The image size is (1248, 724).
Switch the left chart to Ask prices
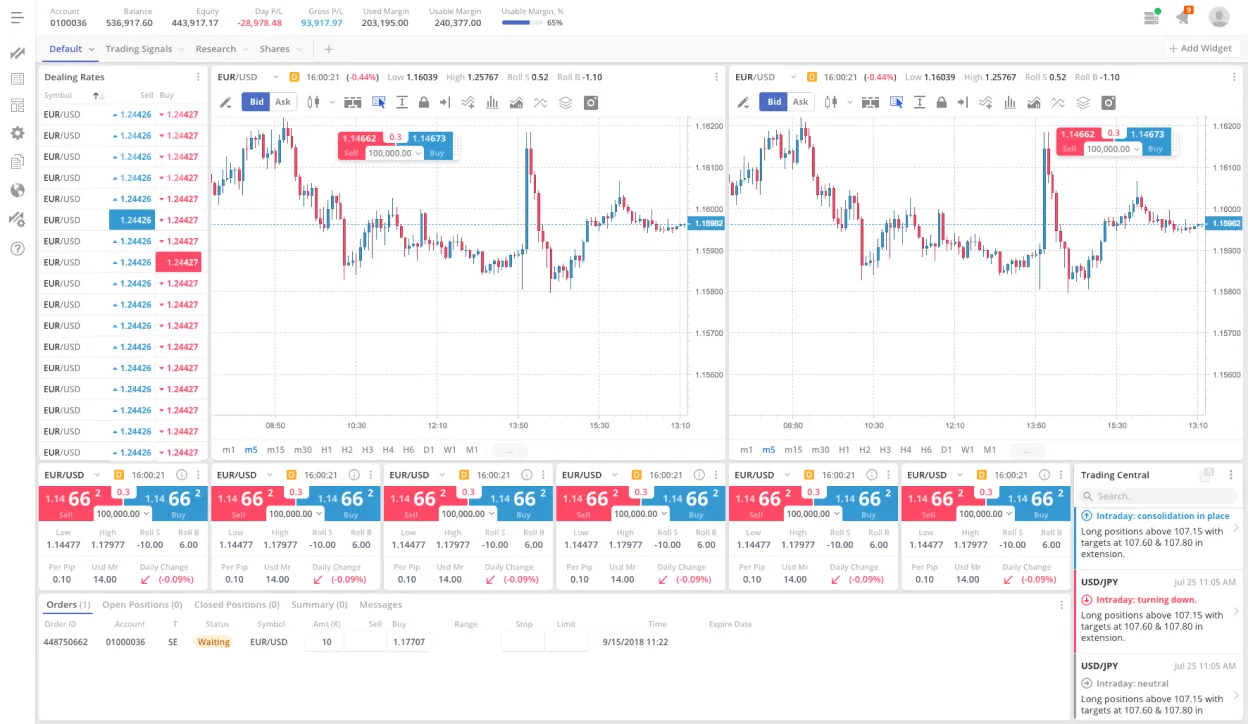click(x=283, y=101)
